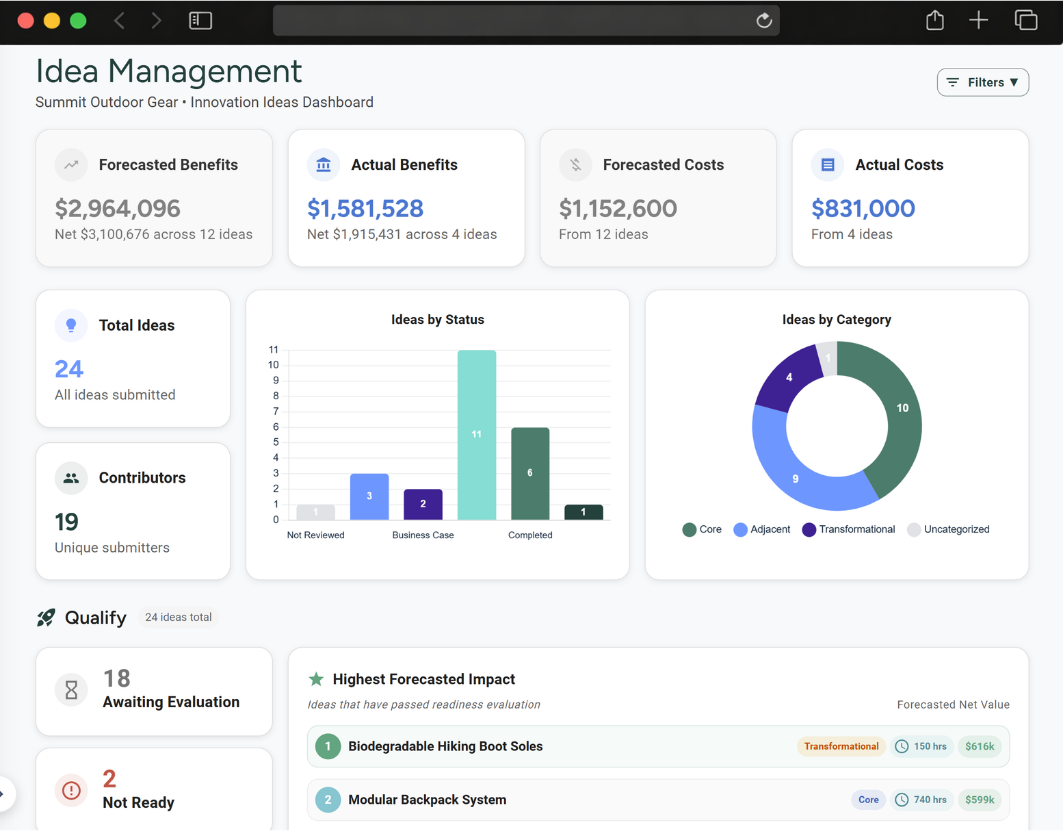
Task: Click the tallest status bar showing 11
Action: pos(477,435)
